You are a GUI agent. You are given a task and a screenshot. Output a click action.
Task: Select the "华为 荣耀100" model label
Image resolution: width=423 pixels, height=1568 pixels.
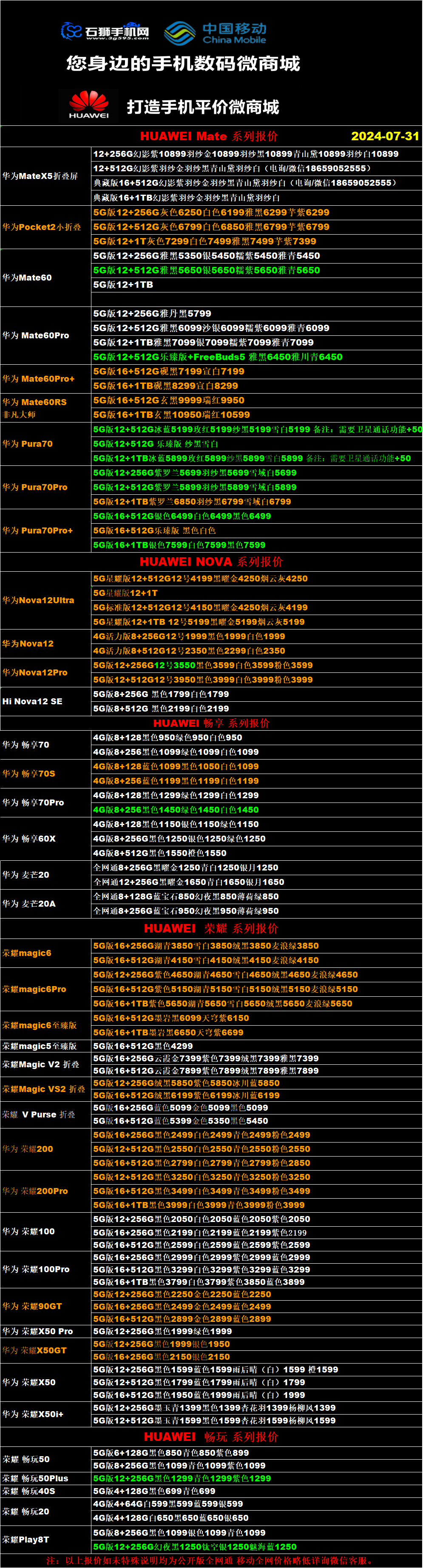click(28, 1231)
